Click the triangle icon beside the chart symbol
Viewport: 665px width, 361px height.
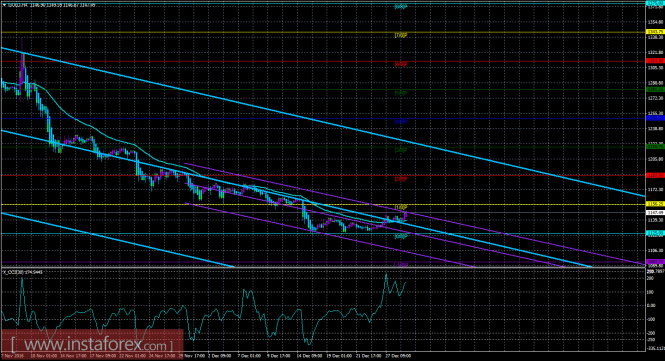pyautogui.click(x=4, y=5)
